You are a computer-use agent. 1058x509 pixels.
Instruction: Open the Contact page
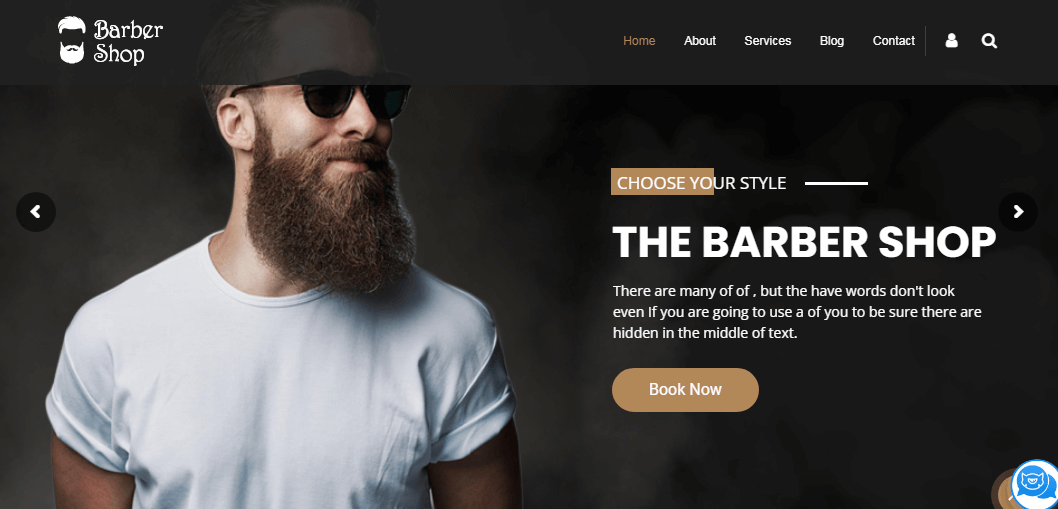[x=893, y=41]
